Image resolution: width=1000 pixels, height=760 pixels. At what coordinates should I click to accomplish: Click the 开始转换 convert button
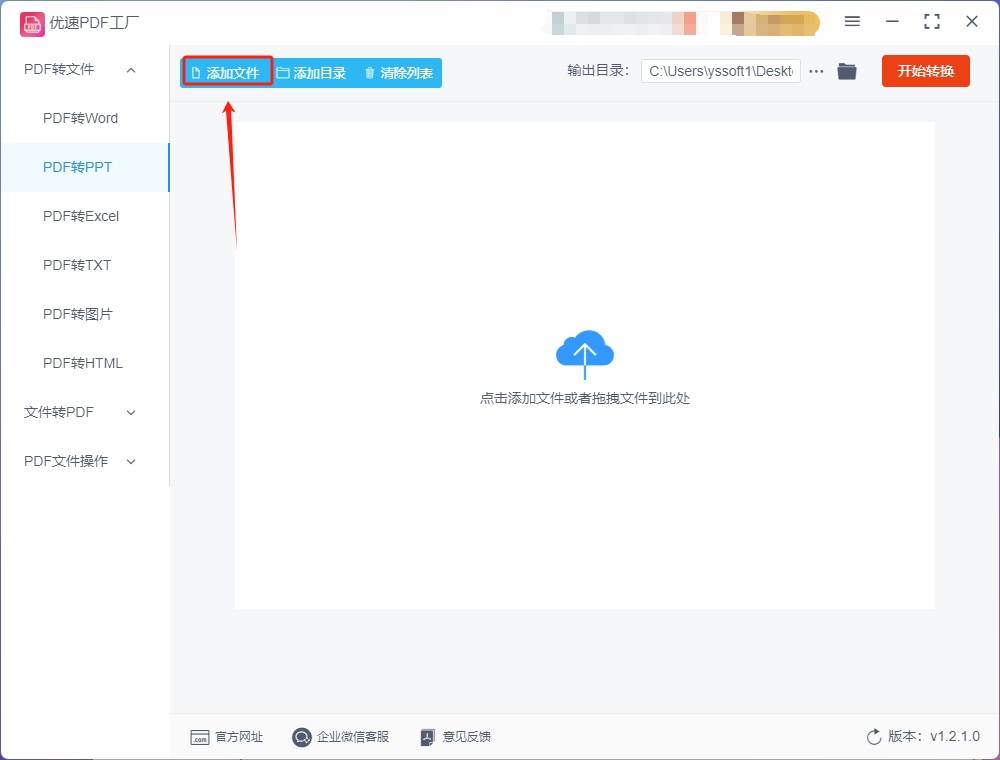tap(925, 71)
